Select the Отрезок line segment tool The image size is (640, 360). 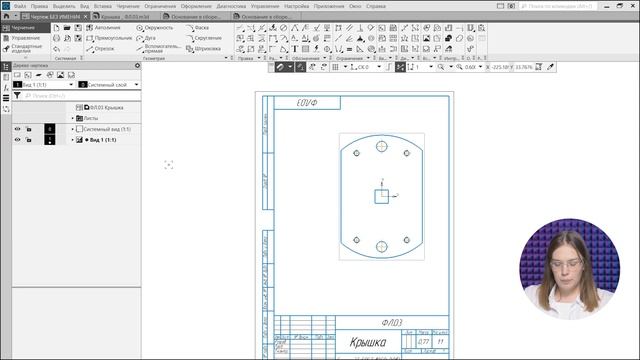[x=100, y=49]
